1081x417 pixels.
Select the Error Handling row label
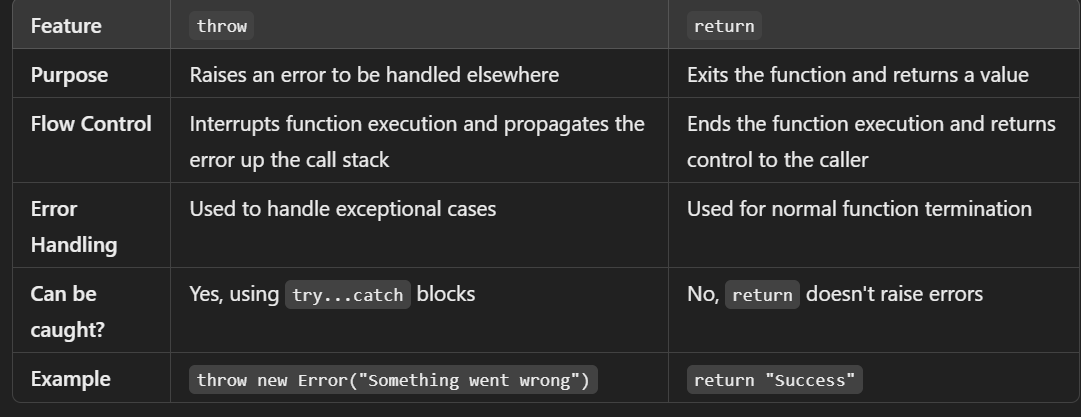click(x=73, y=226)
